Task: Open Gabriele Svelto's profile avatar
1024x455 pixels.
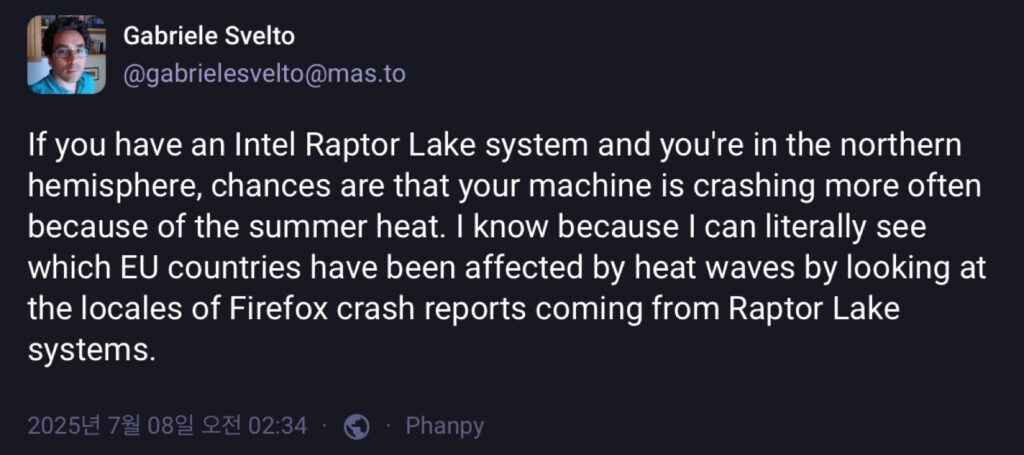Action: pos(66,55)
